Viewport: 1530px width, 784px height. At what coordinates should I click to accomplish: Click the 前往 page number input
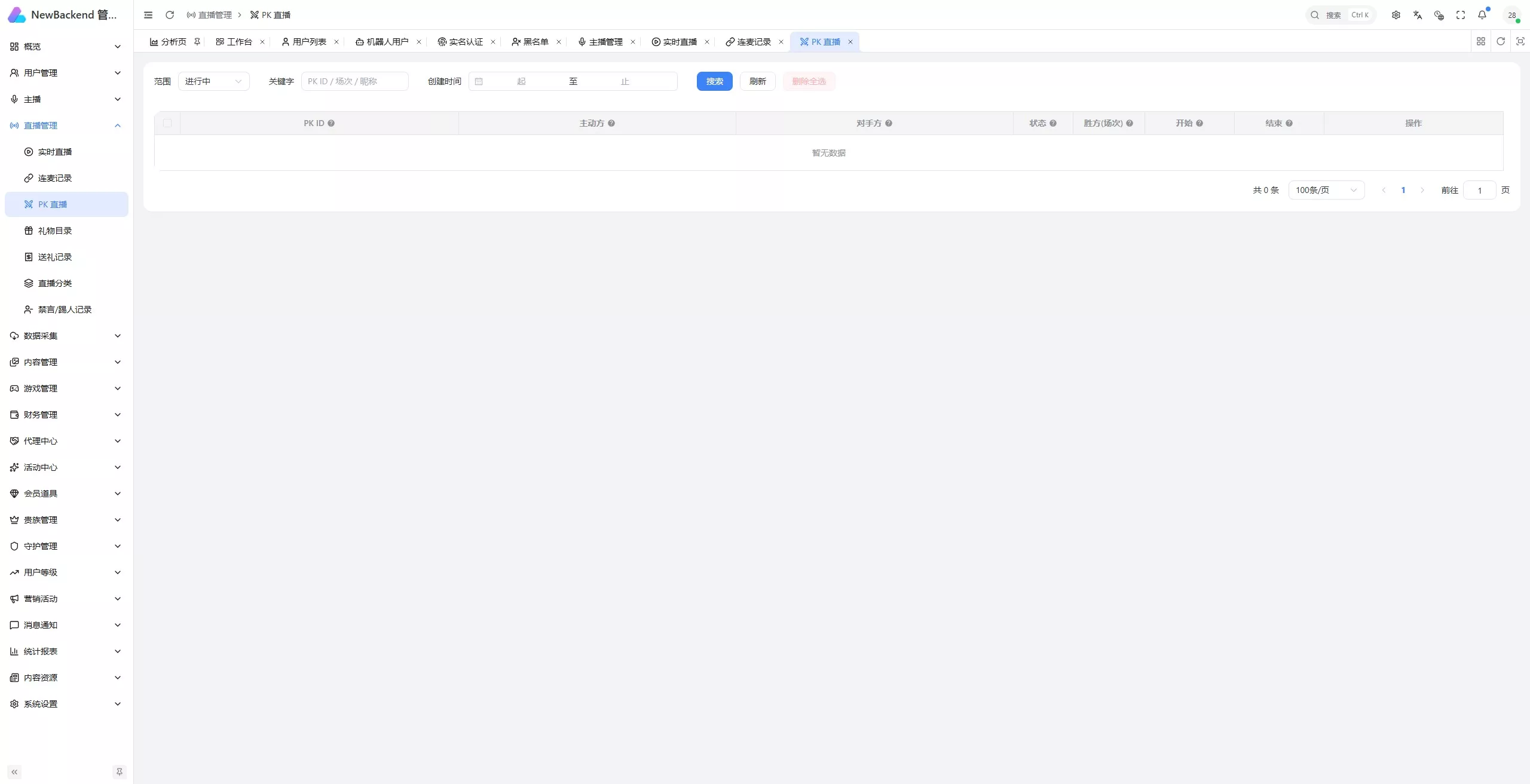pyautogui.click(x=1480, y=190)
